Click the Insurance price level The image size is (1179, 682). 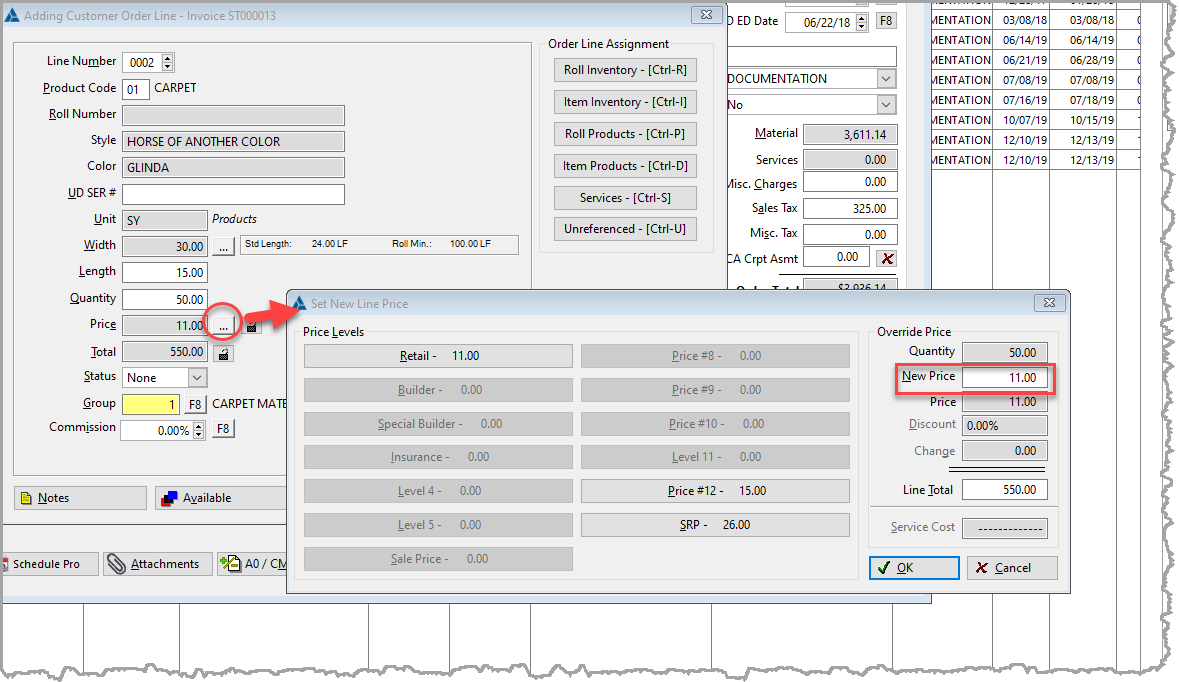[438, 456]
